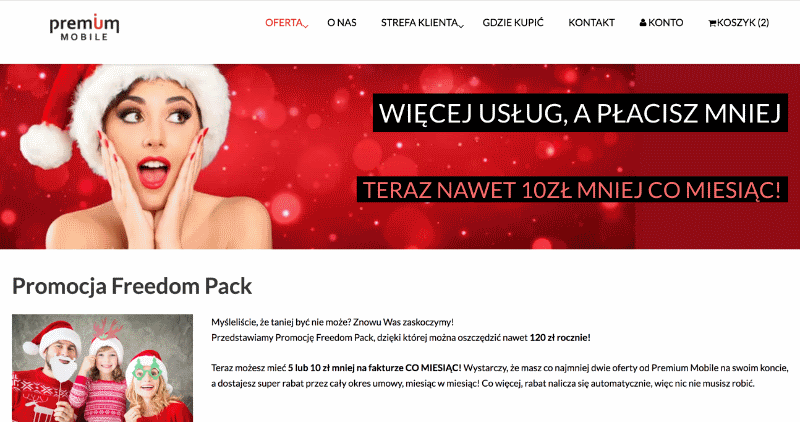Expand the chevron beside STREFA KLIENTA
This screenshot has height=422, width=800.
[461, 26]
